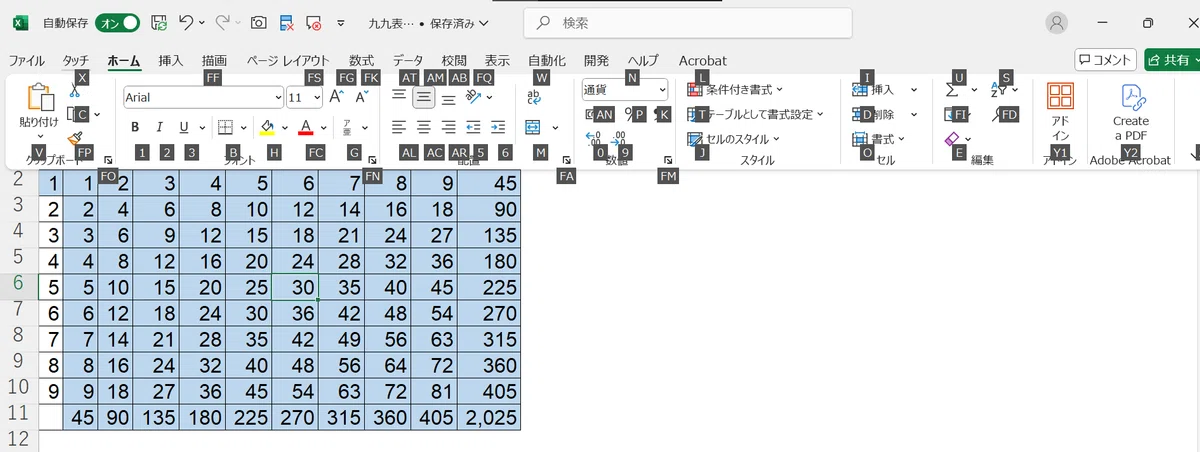Toggle Align Right for cell text
Image resolution: width=1200 pixels, height=452 pixels.
point(449,127)
